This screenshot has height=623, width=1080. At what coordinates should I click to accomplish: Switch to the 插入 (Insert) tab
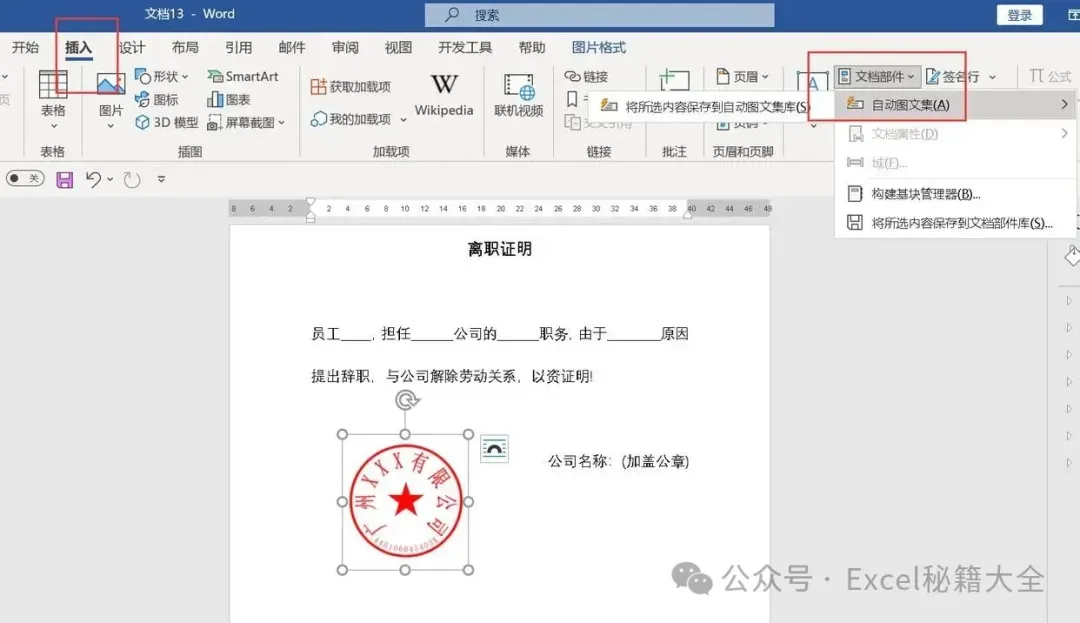(x=79, y=47)
